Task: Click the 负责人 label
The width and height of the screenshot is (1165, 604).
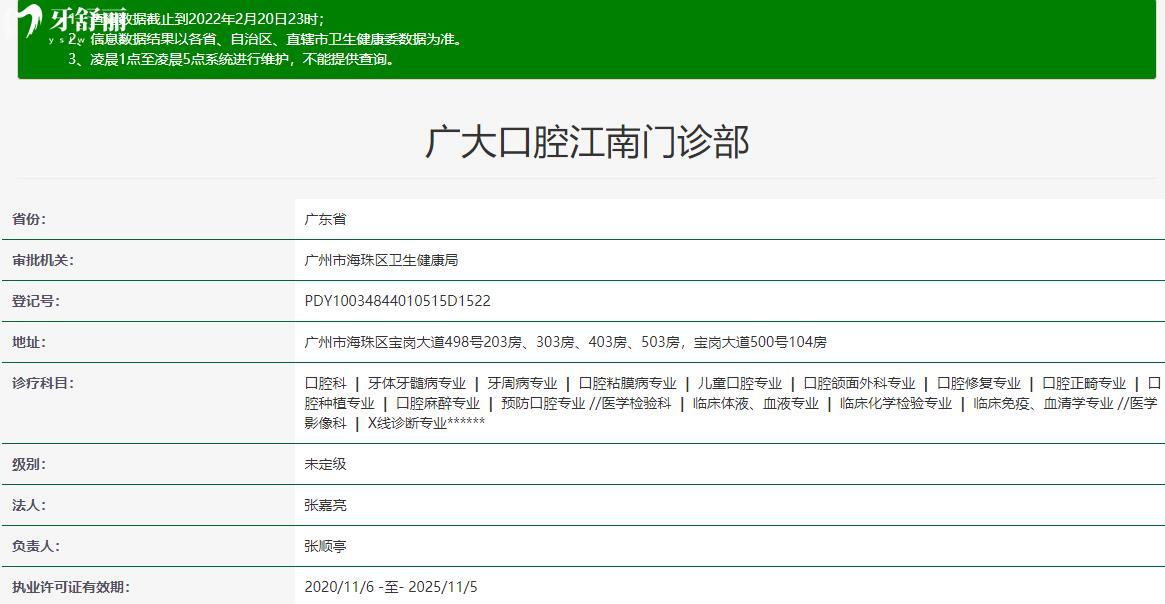Action: pos(36,546)
